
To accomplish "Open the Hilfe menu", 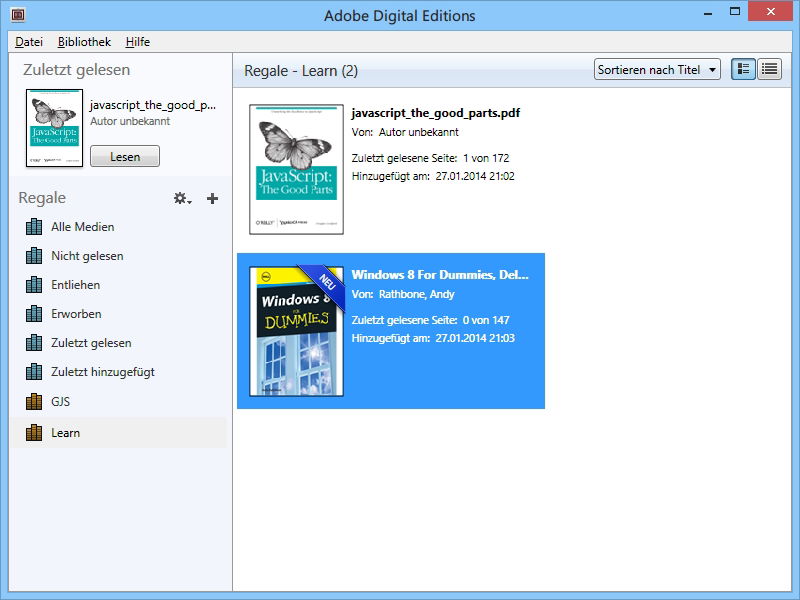I will pyautogui.click(x=138, y=42).
